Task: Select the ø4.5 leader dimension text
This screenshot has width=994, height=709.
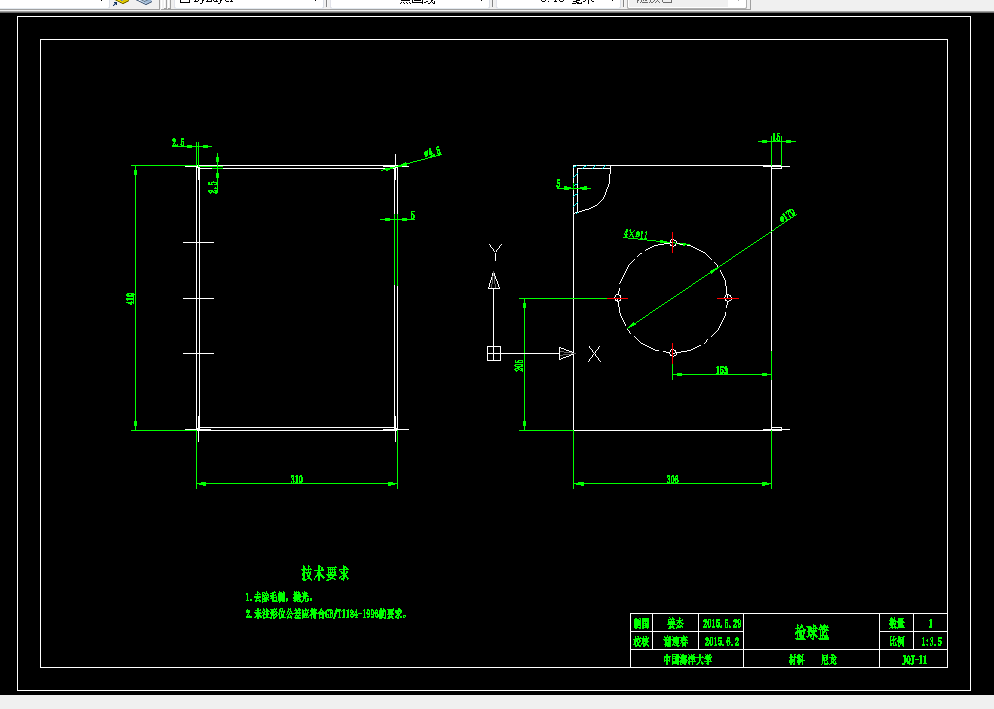Action: [x=433, y=152]
